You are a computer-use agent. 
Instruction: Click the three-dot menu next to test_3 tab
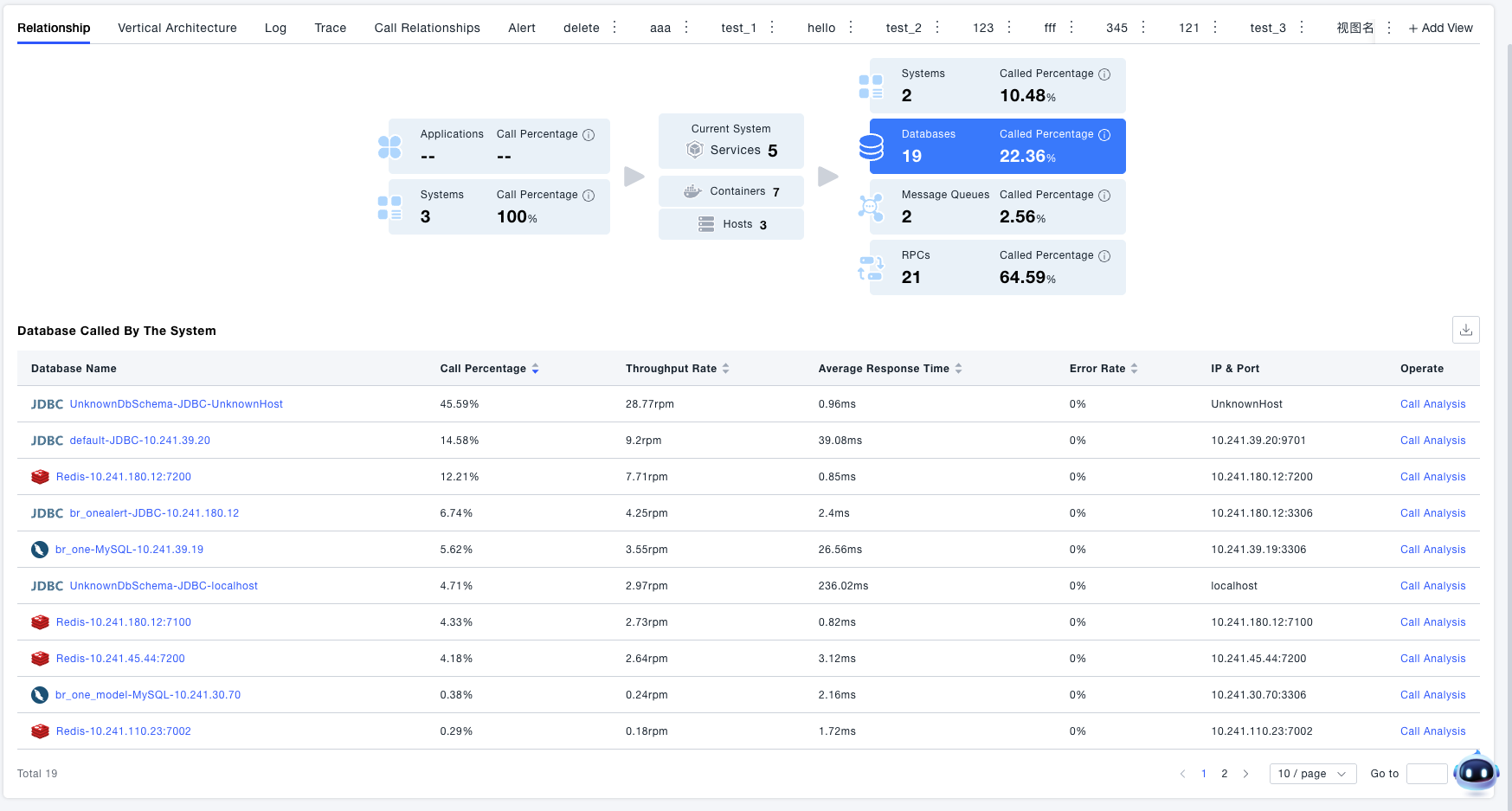pyautogui.click(x=1302, y=28)
